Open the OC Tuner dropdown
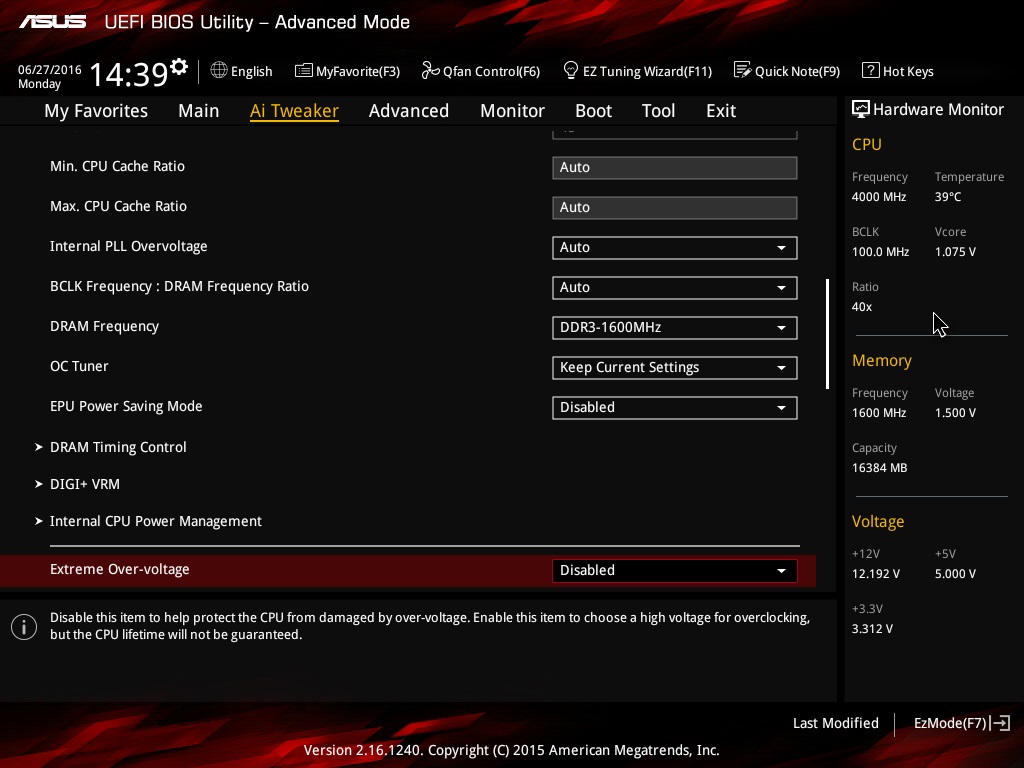This screenshot has width=1024, height=768. (x=675, y=368)
